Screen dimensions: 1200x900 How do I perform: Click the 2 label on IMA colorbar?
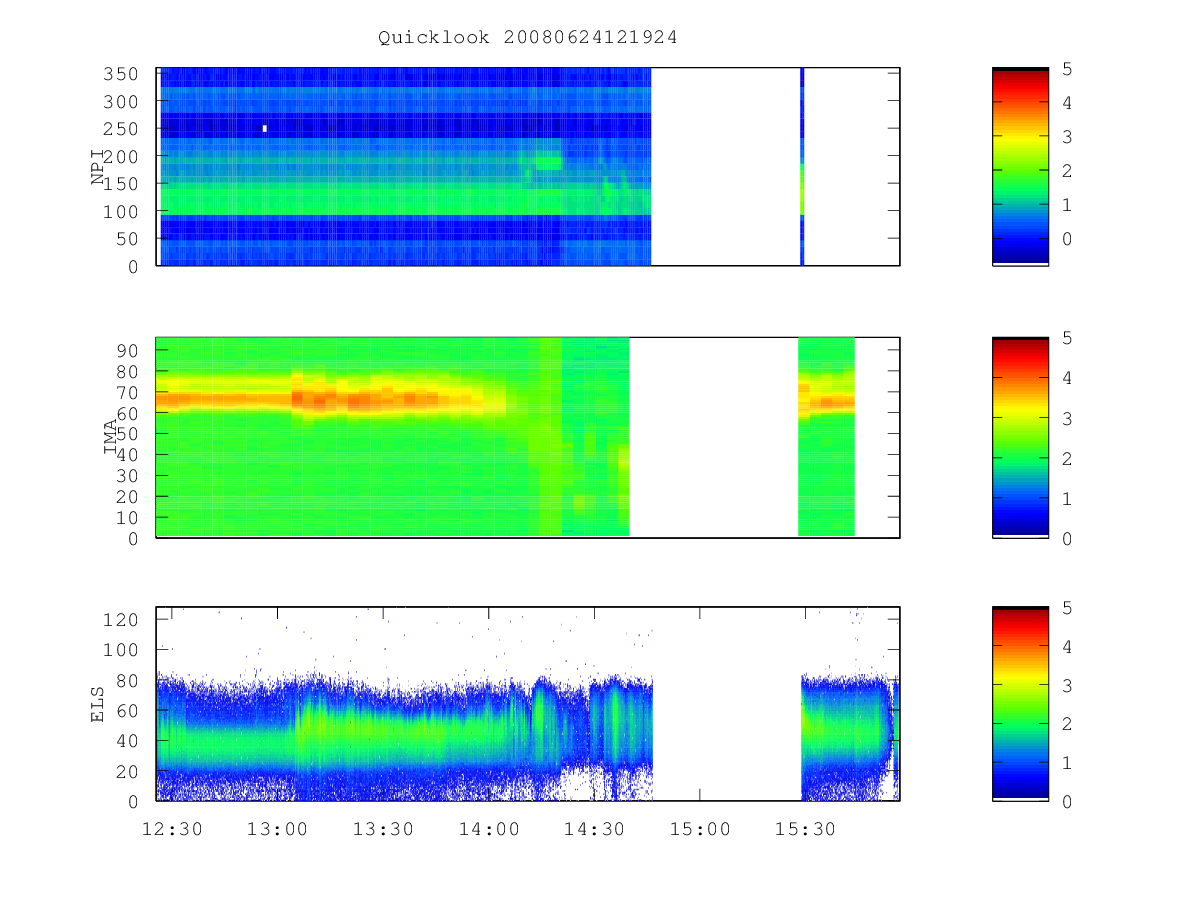pyautogui.click(x=1067, y=458)
